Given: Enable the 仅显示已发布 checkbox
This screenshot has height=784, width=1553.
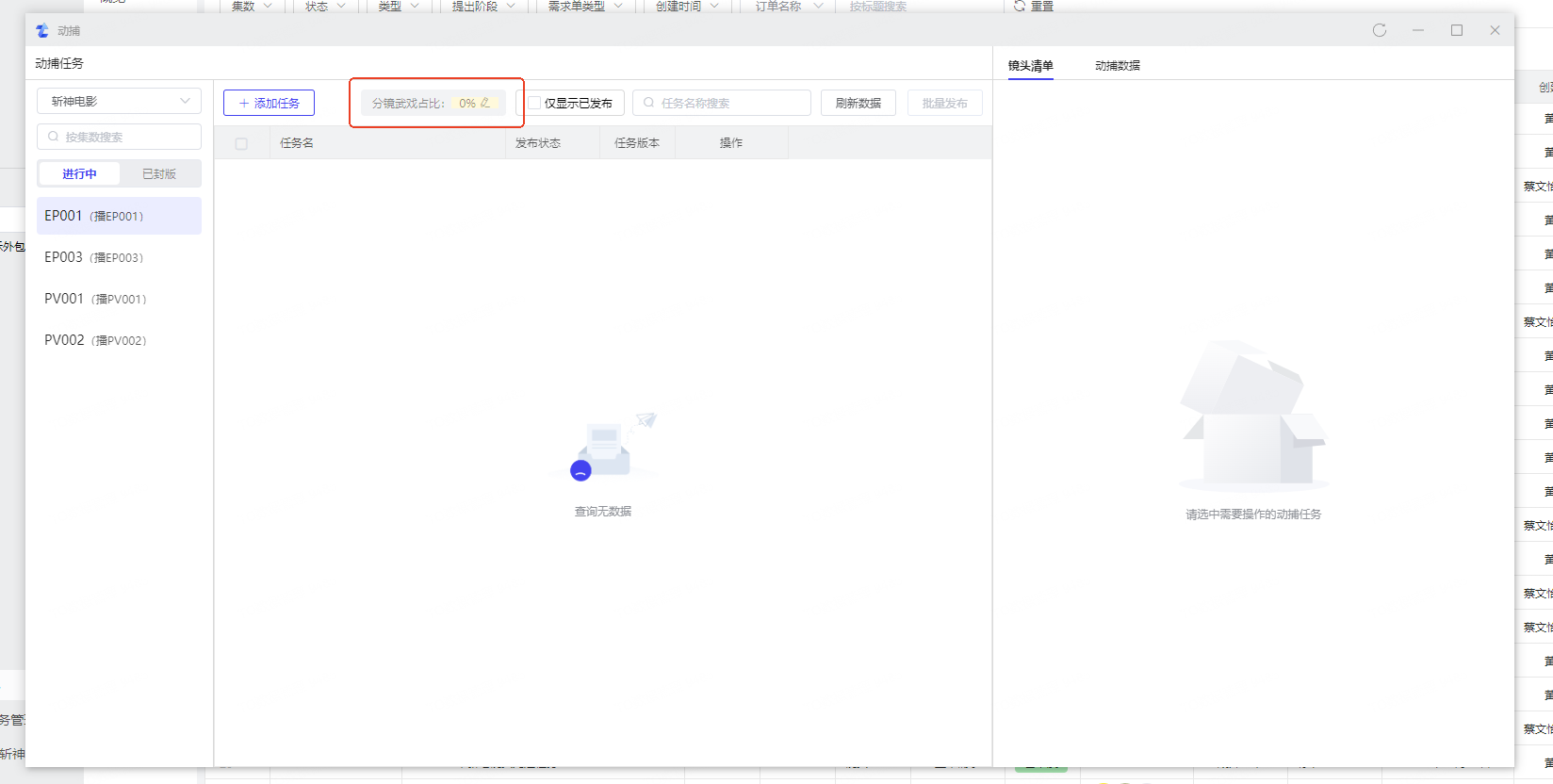Looking at the screenshot, I should point(534,103).
